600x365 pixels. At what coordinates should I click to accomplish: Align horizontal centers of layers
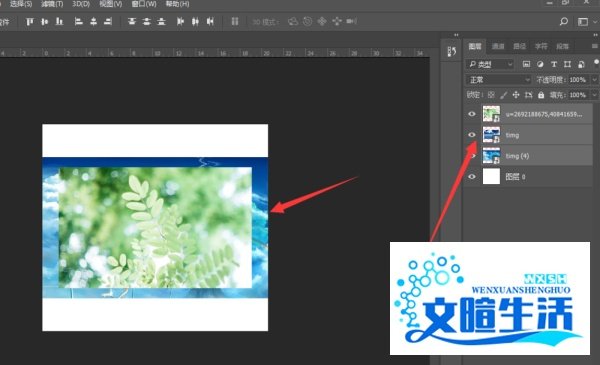point(93,21)
